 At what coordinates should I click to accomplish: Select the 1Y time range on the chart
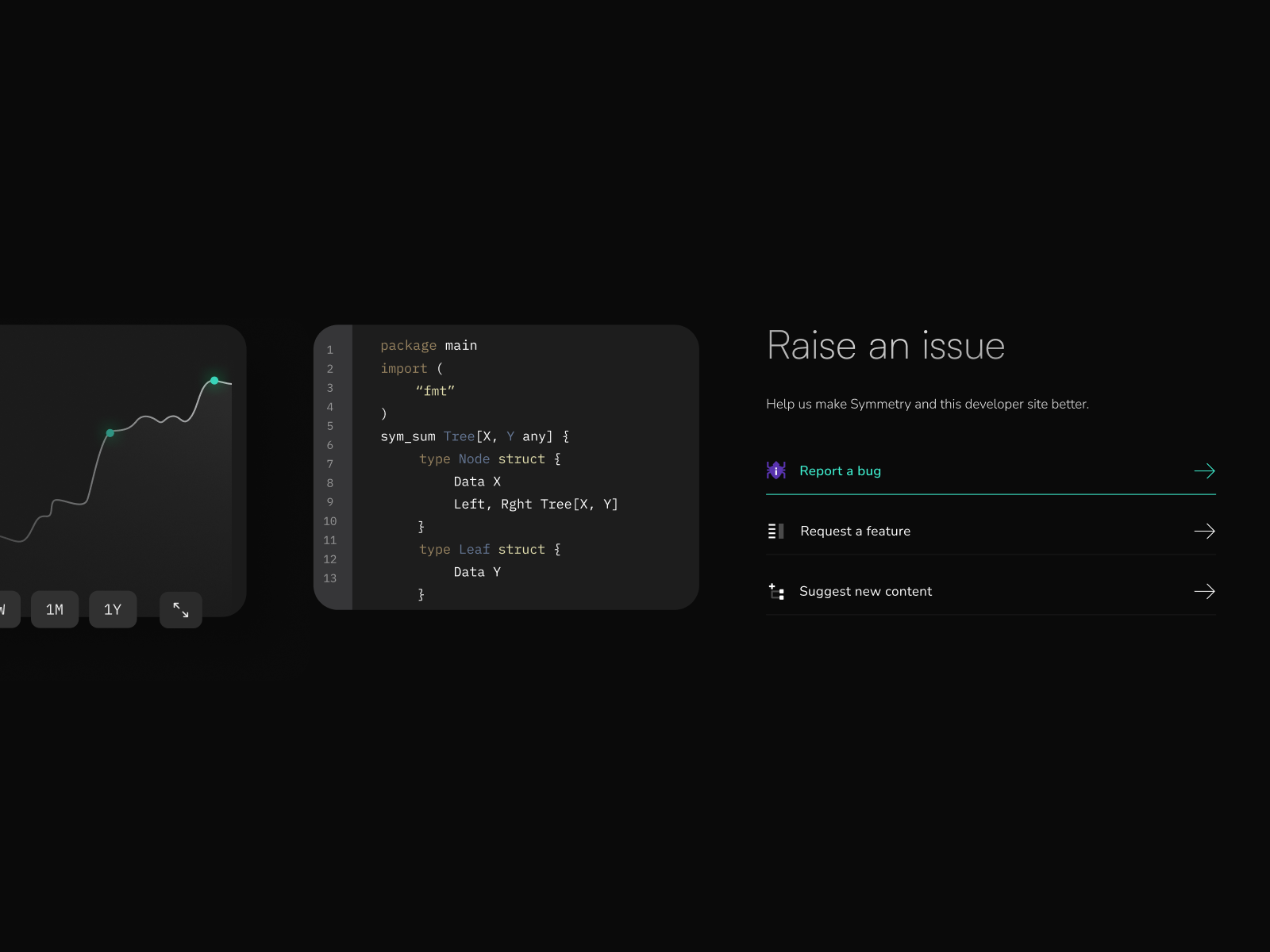point(113,609)
